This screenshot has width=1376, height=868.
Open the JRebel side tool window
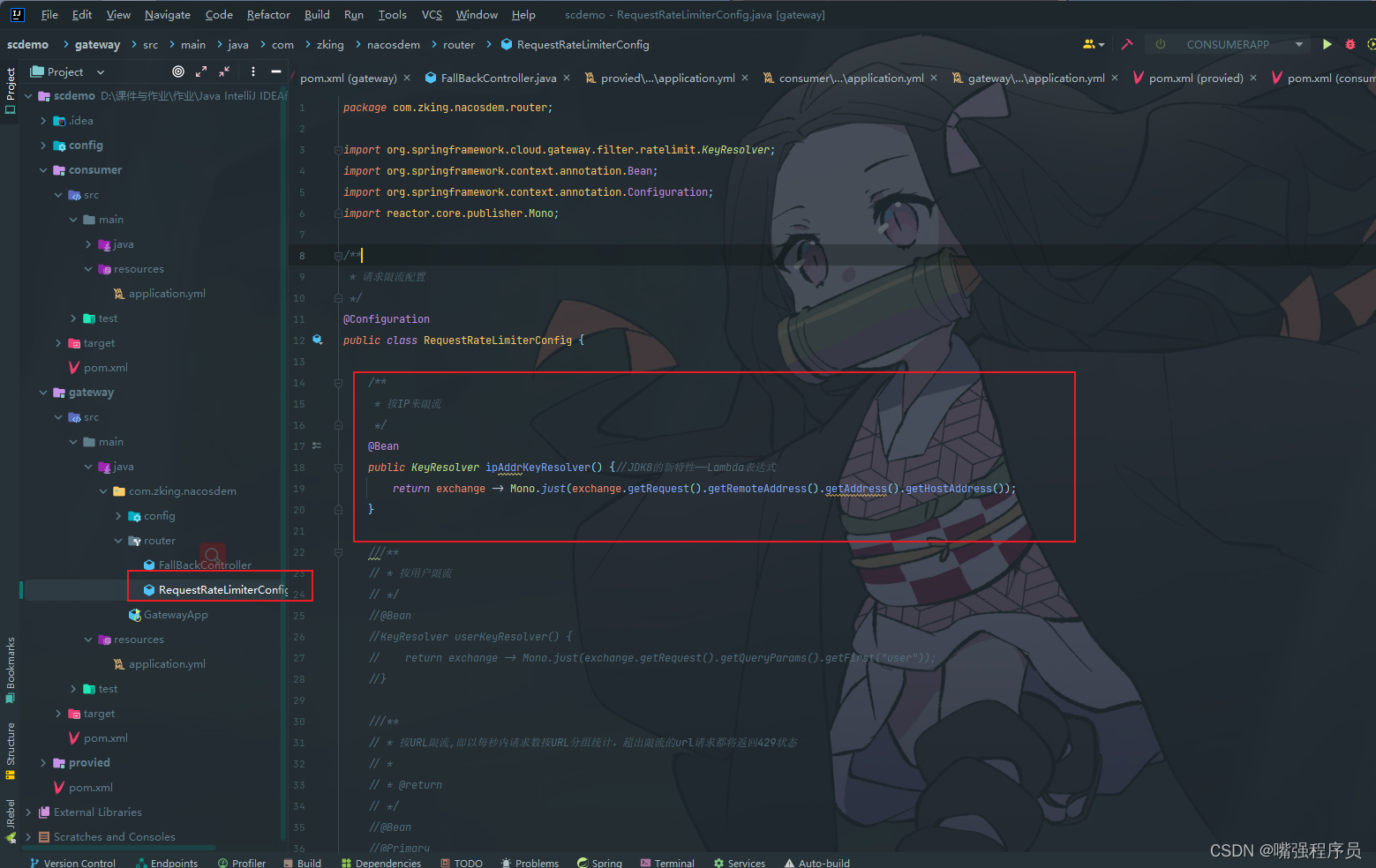(10, 820)
